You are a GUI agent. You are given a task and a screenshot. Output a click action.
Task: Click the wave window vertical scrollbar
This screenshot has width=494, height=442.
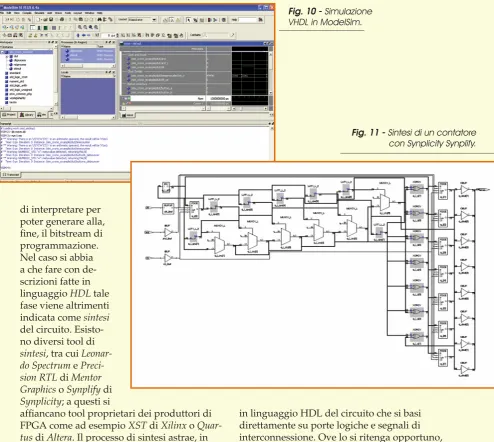[x=271, y=73]
